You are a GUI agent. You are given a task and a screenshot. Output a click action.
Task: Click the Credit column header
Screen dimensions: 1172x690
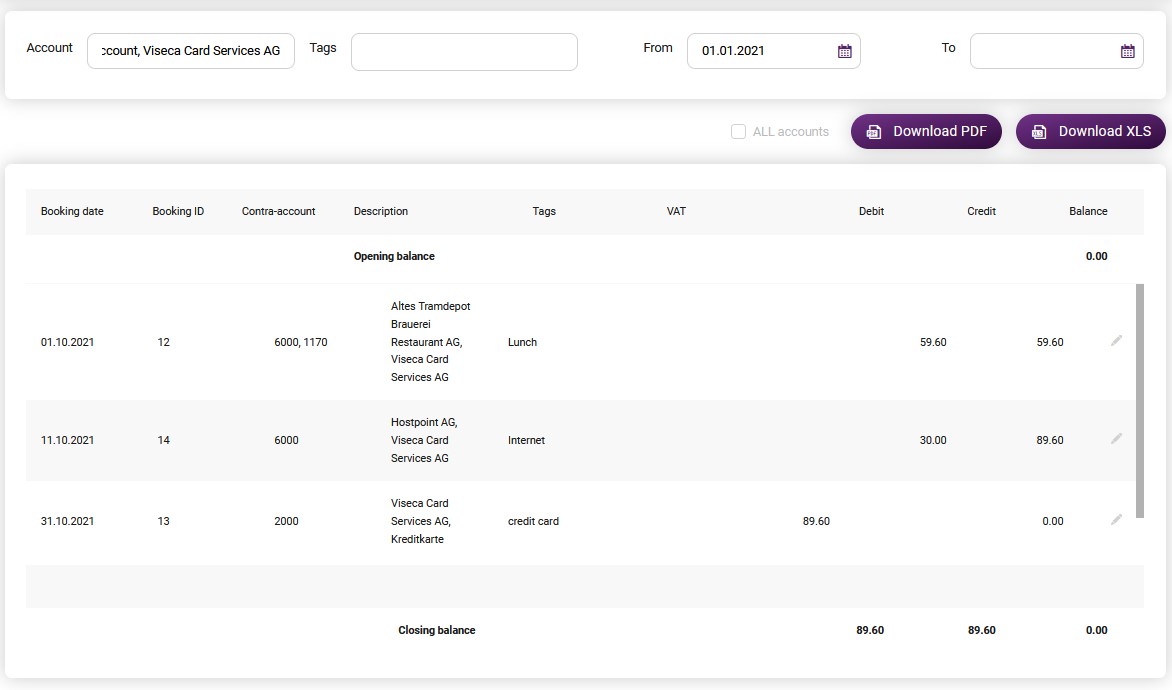tap(981, 212)
